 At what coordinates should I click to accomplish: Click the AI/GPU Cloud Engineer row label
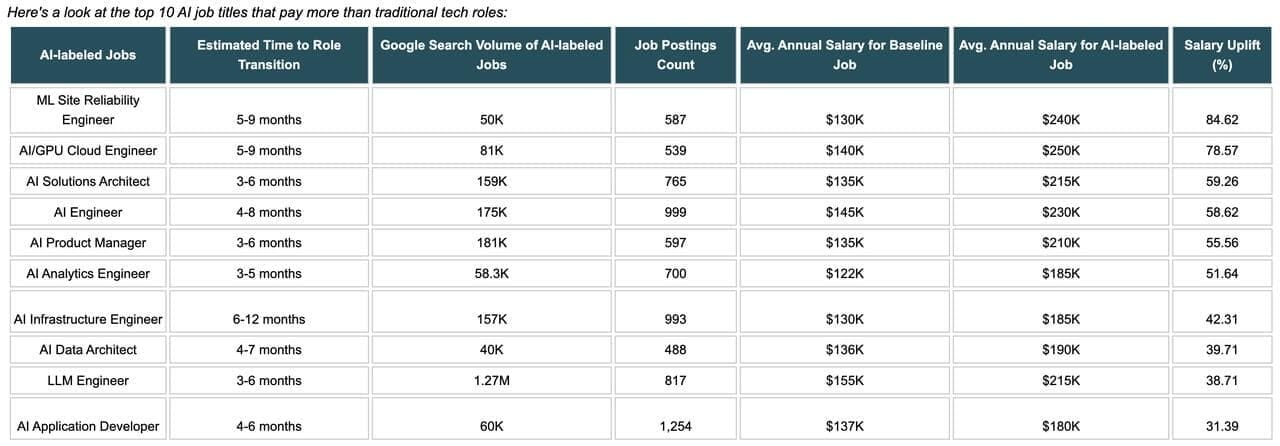coord(88,150)
